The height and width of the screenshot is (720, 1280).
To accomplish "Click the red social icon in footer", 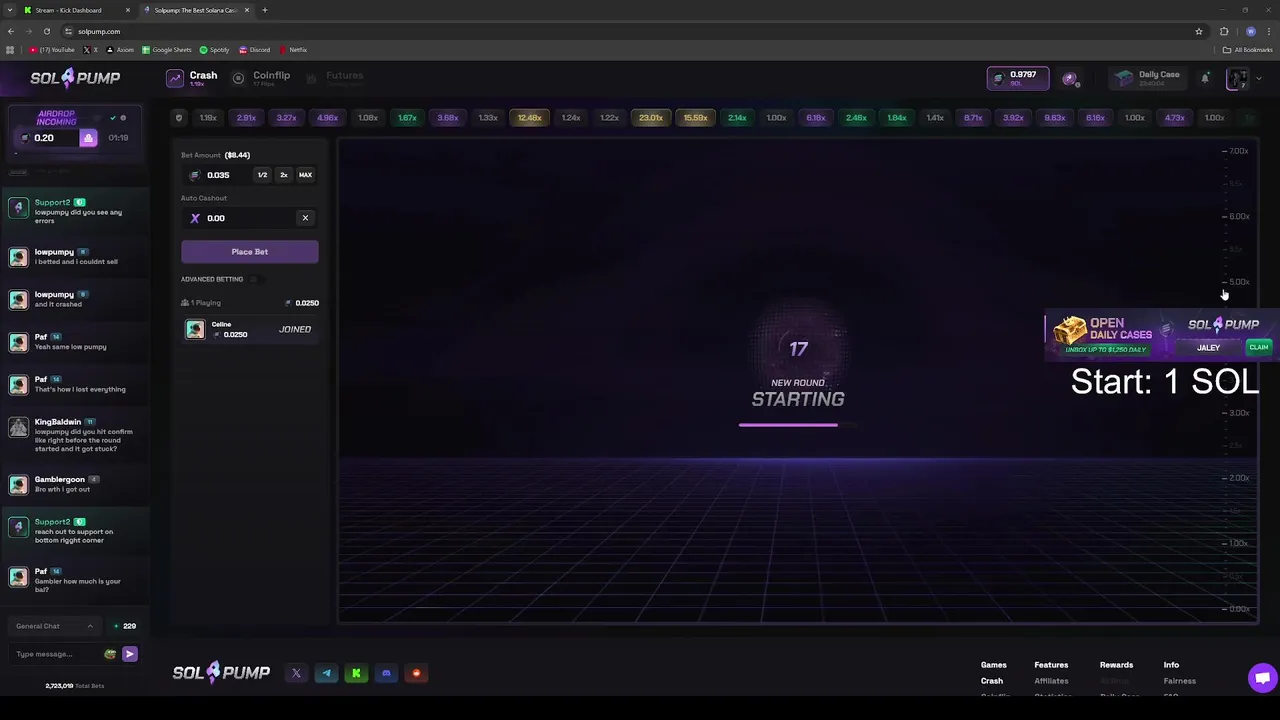I will pos(416,673).
